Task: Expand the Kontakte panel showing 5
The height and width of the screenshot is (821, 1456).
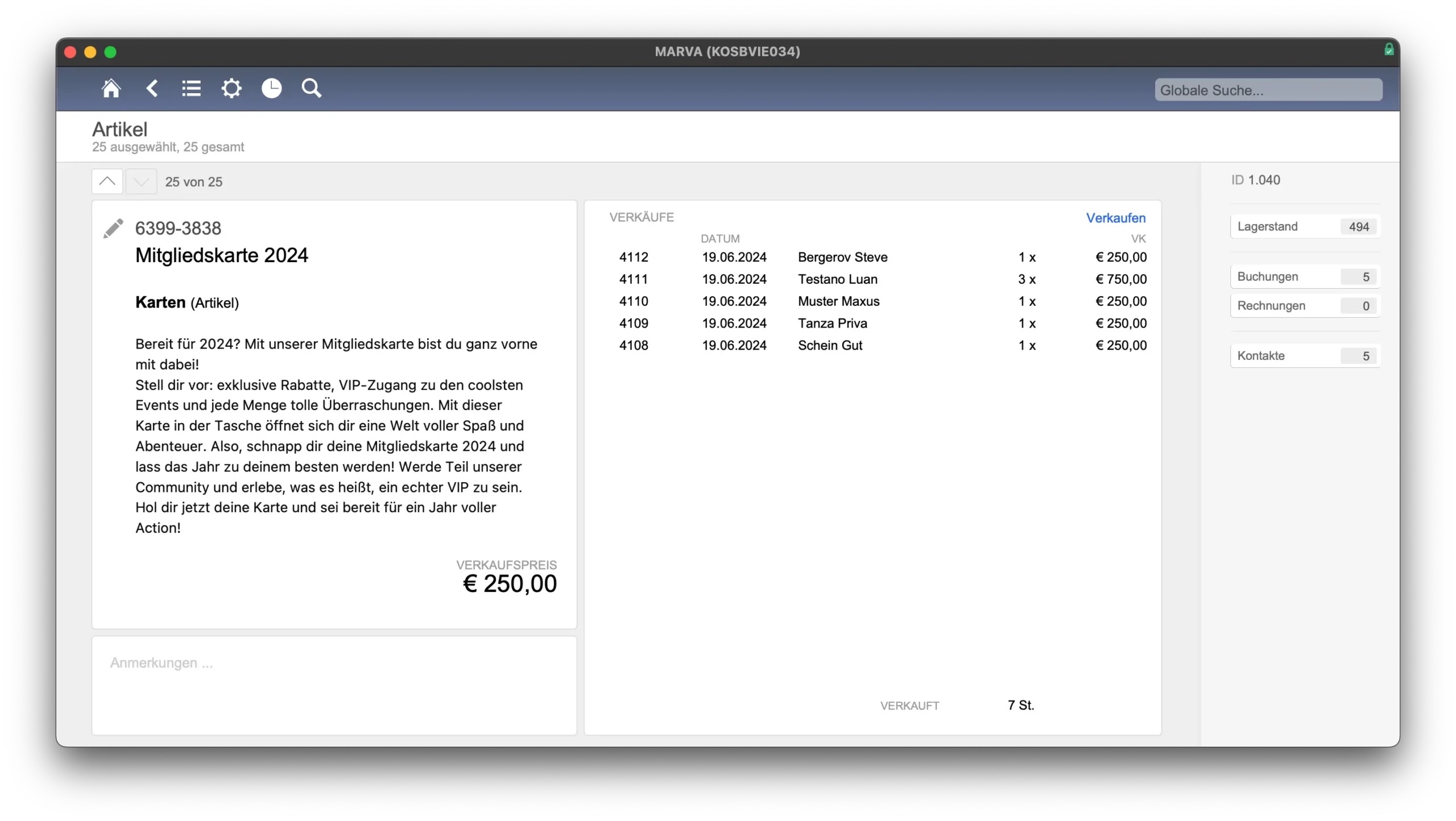Action: (1305, 355)
